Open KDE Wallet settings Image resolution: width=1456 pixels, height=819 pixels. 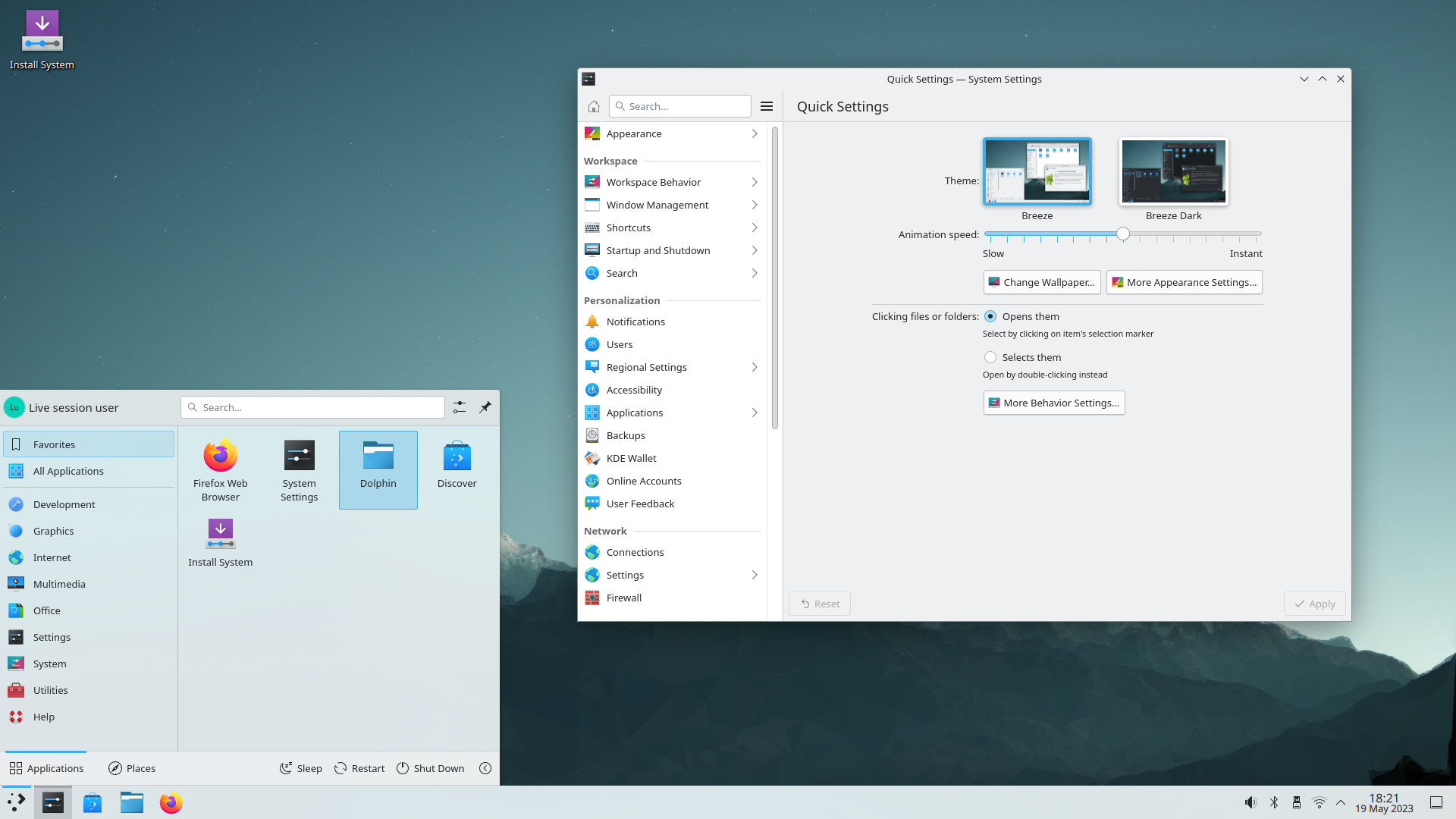click(672, 458)
